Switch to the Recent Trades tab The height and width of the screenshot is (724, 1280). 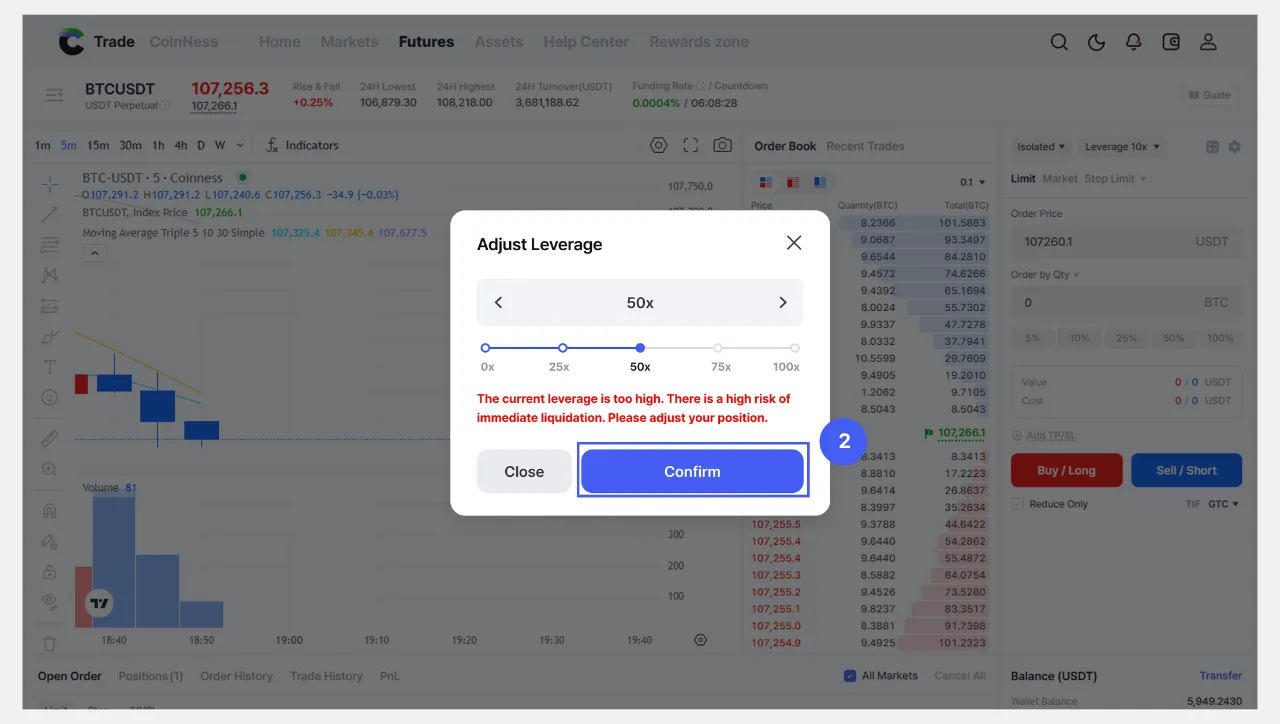point(865,146)
